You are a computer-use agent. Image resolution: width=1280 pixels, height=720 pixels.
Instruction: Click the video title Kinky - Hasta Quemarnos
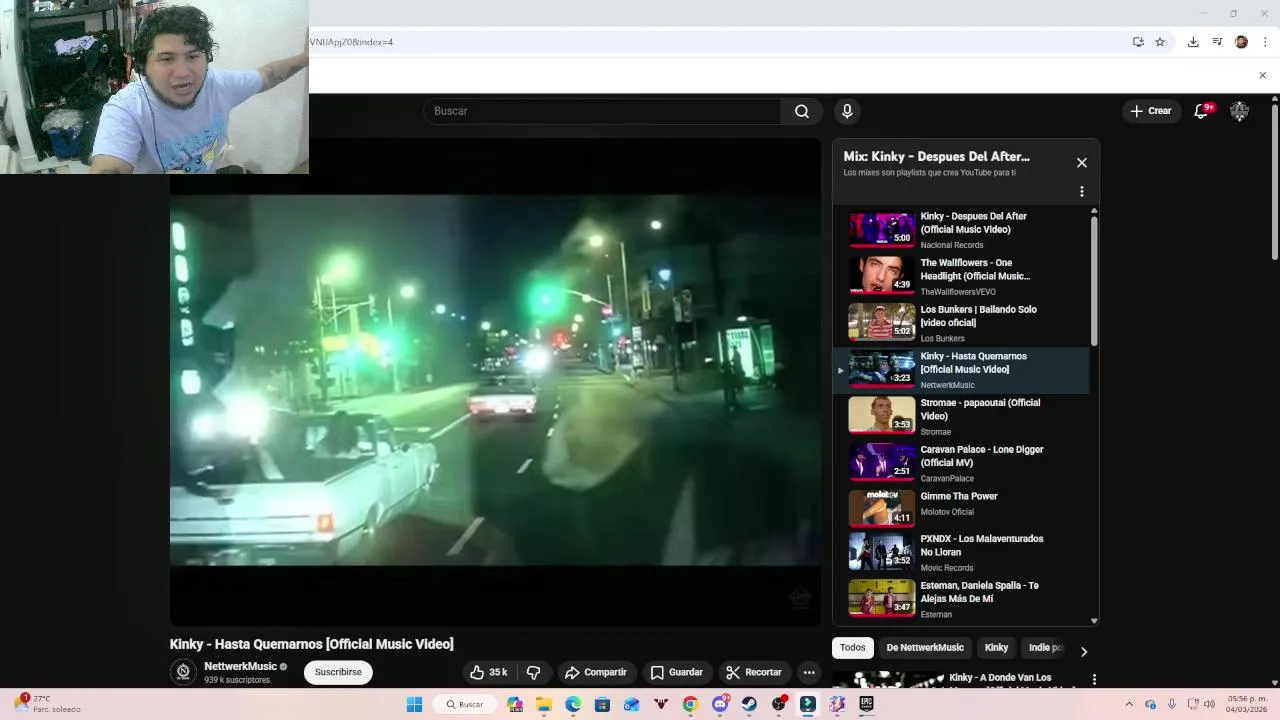(x=311, y=644)
